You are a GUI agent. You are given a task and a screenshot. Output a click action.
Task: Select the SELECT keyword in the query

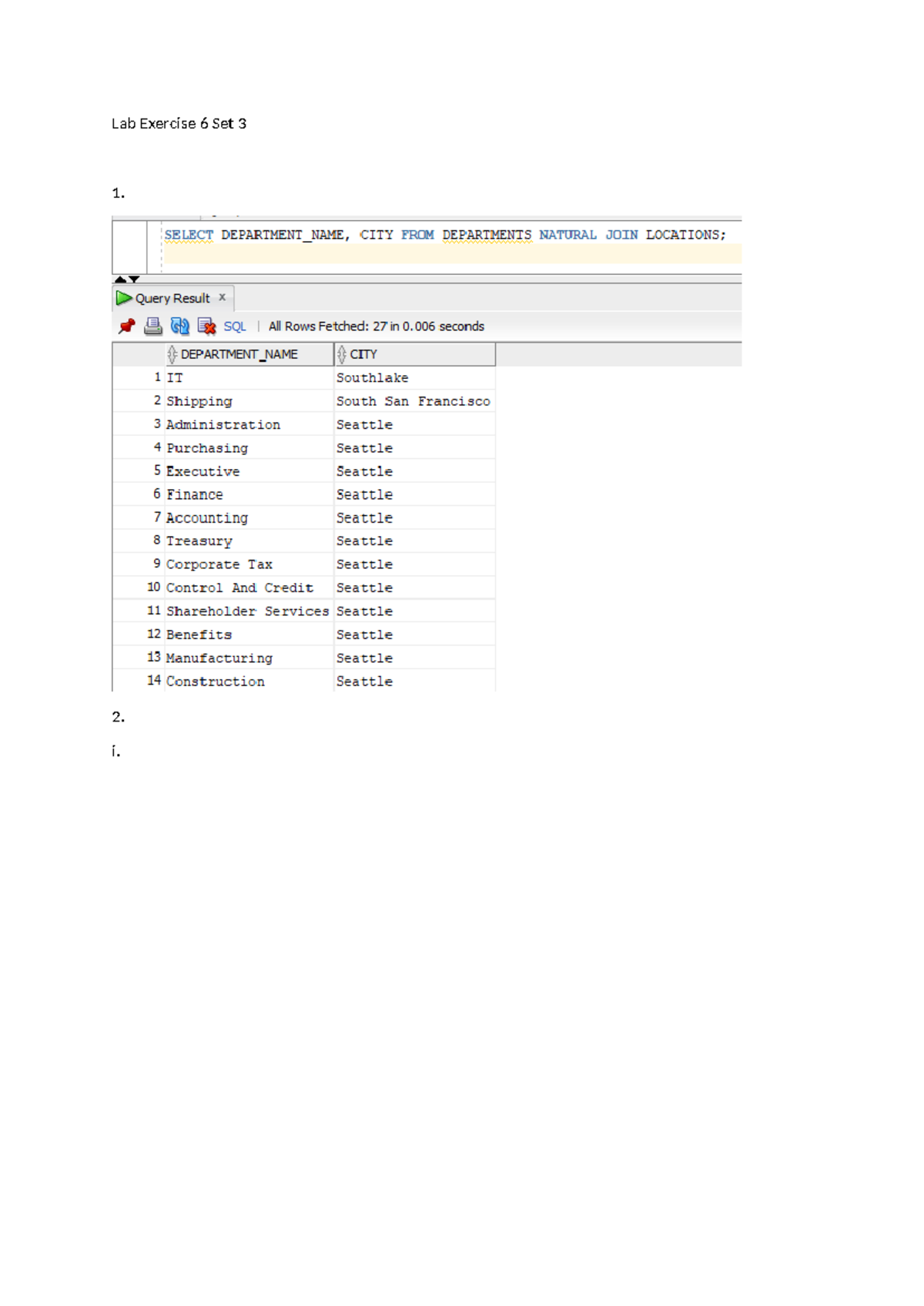pyautogui.click(x=189, y=234)
